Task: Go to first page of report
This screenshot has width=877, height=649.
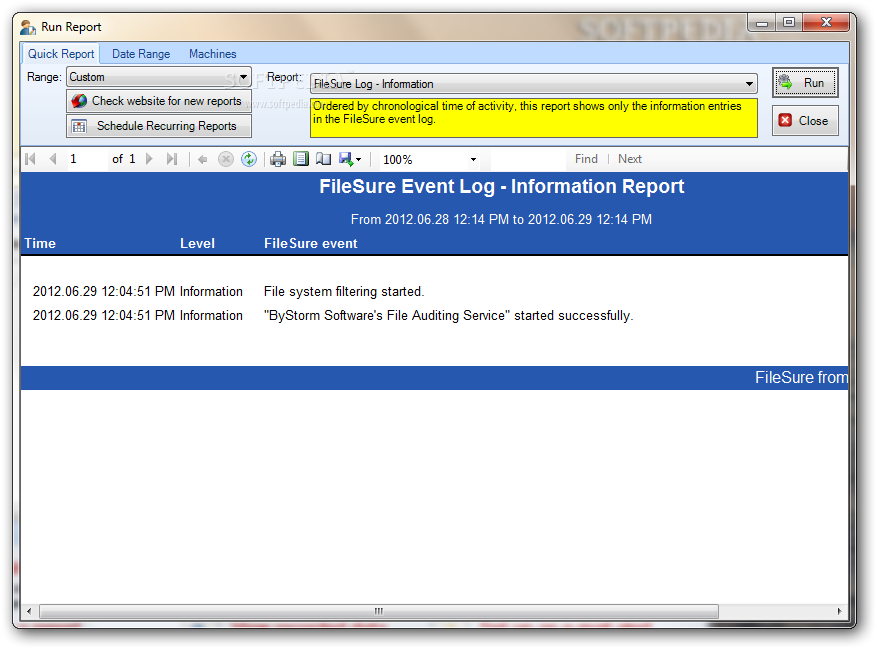Action: point(31,159)
